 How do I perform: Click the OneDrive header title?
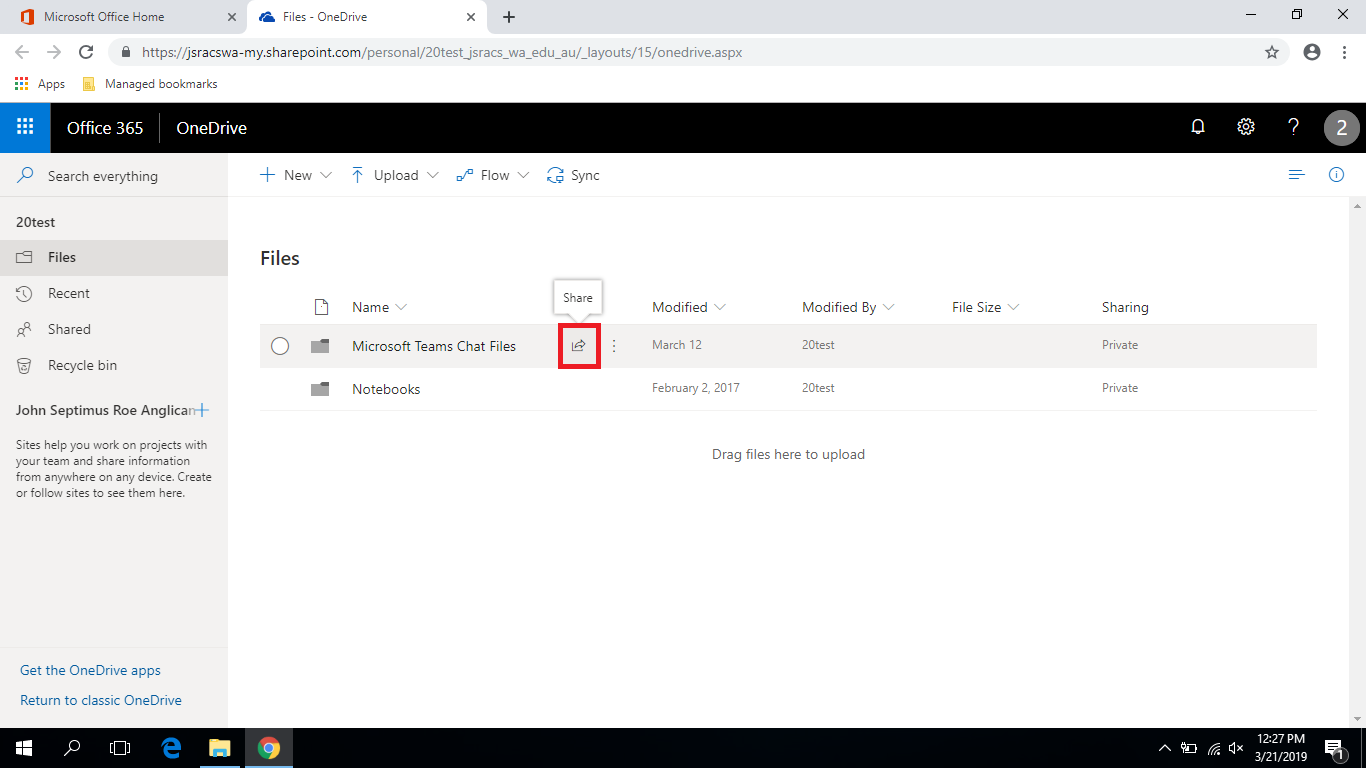pos(211,128)
